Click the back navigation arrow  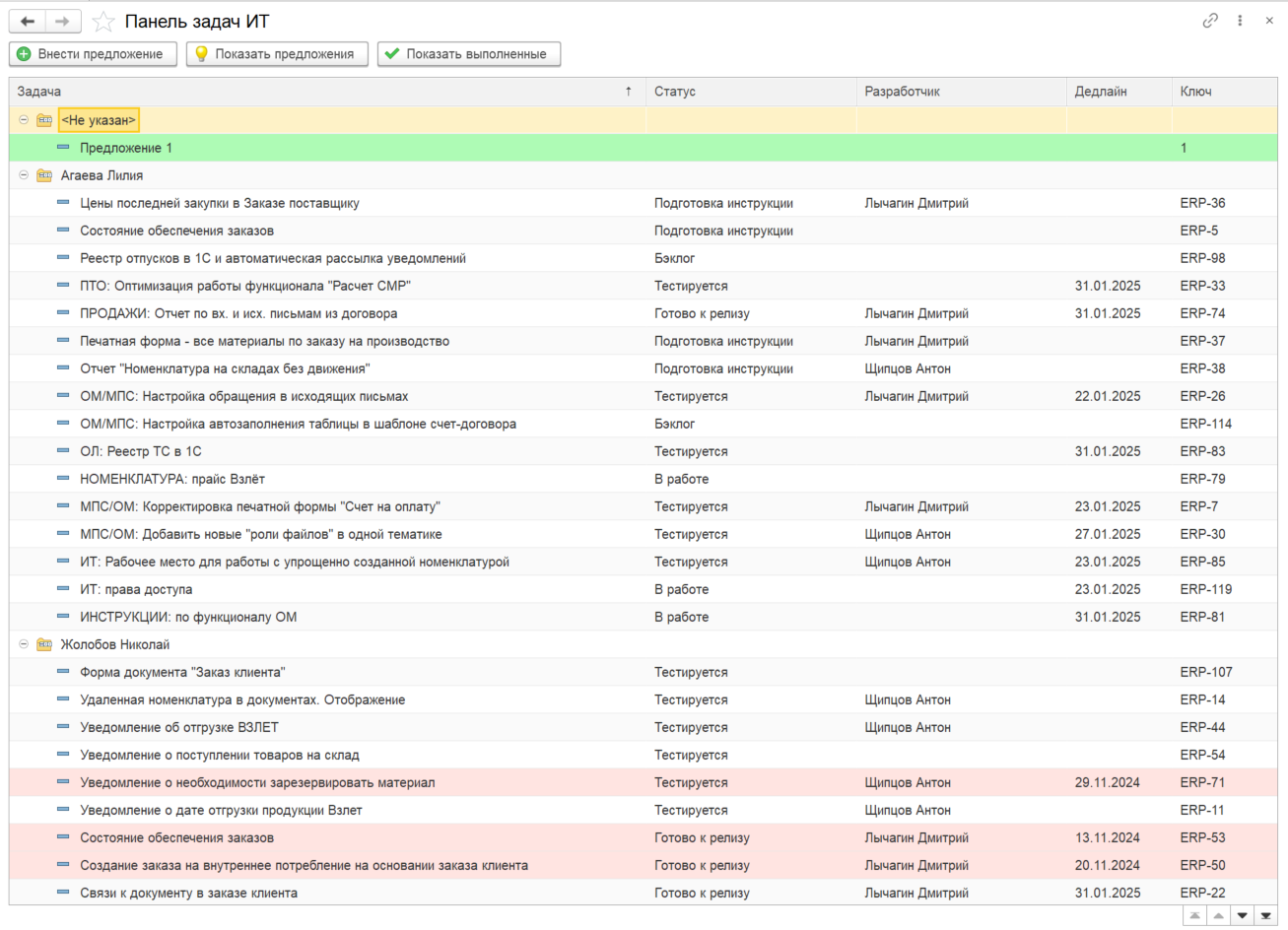pyautogui.click(x=28, y=21)
